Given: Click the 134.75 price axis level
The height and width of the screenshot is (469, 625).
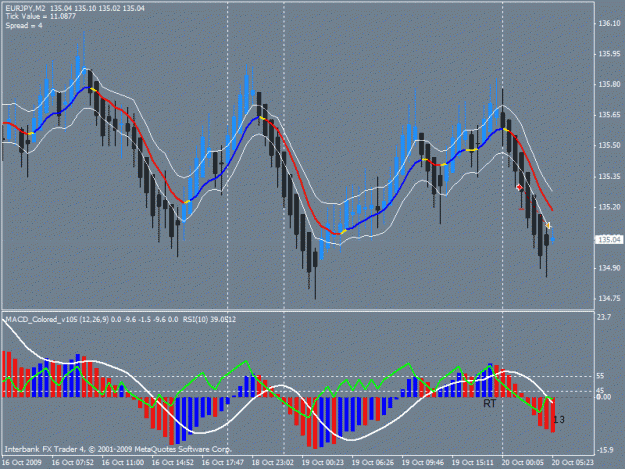Looking at the screenshot, I should 609,298.
